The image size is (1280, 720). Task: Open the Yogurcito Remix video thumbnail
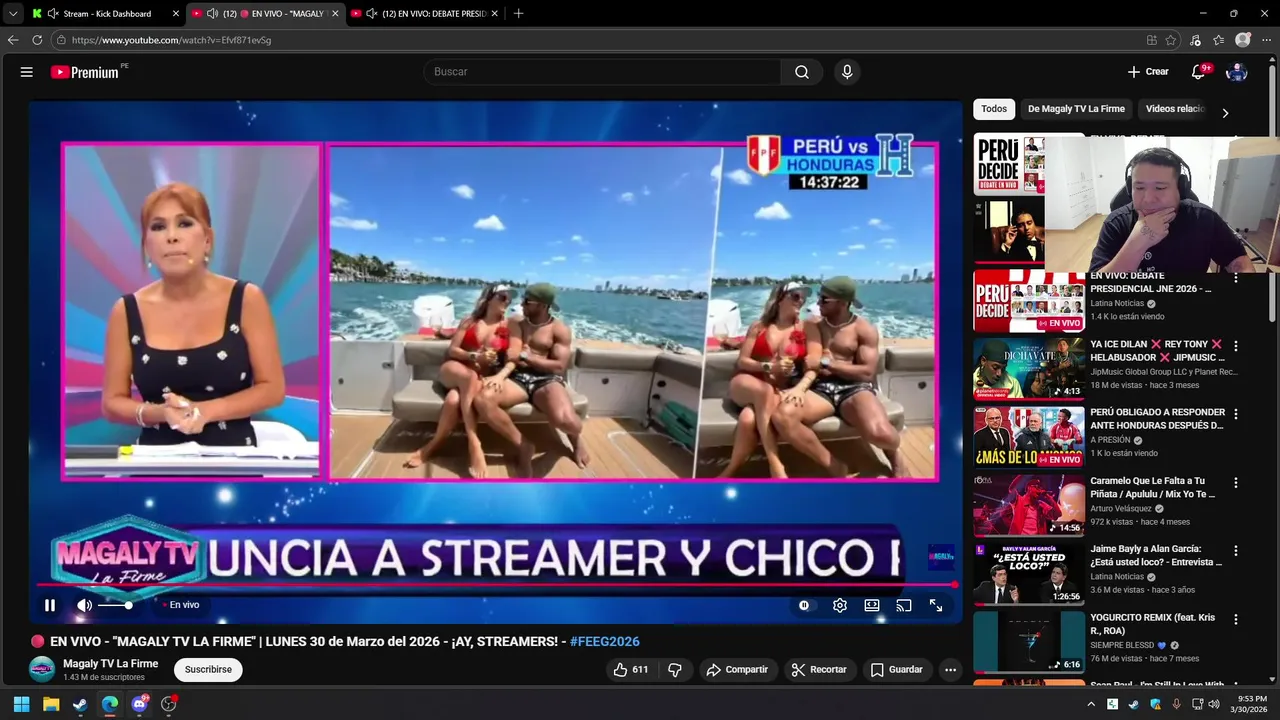pos(1029,641)
